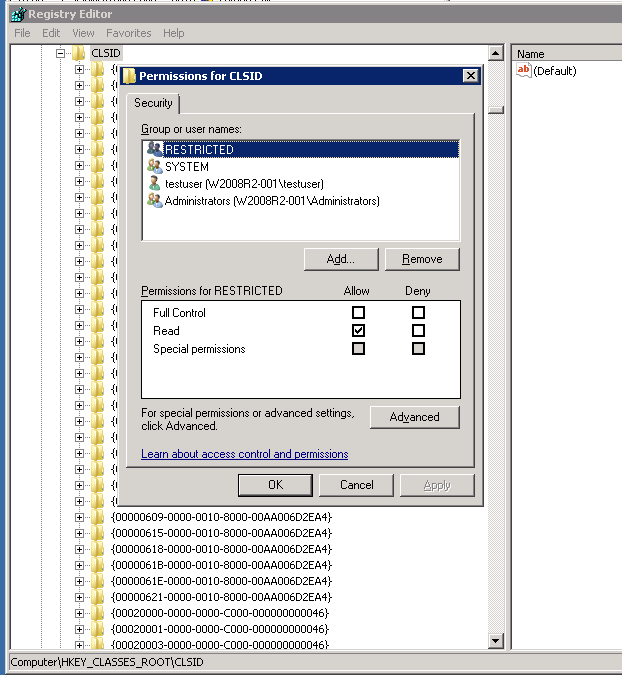The image size is (622, 675).
Task: Click the tree scrollbar down arrow
Action: (495, 640)
